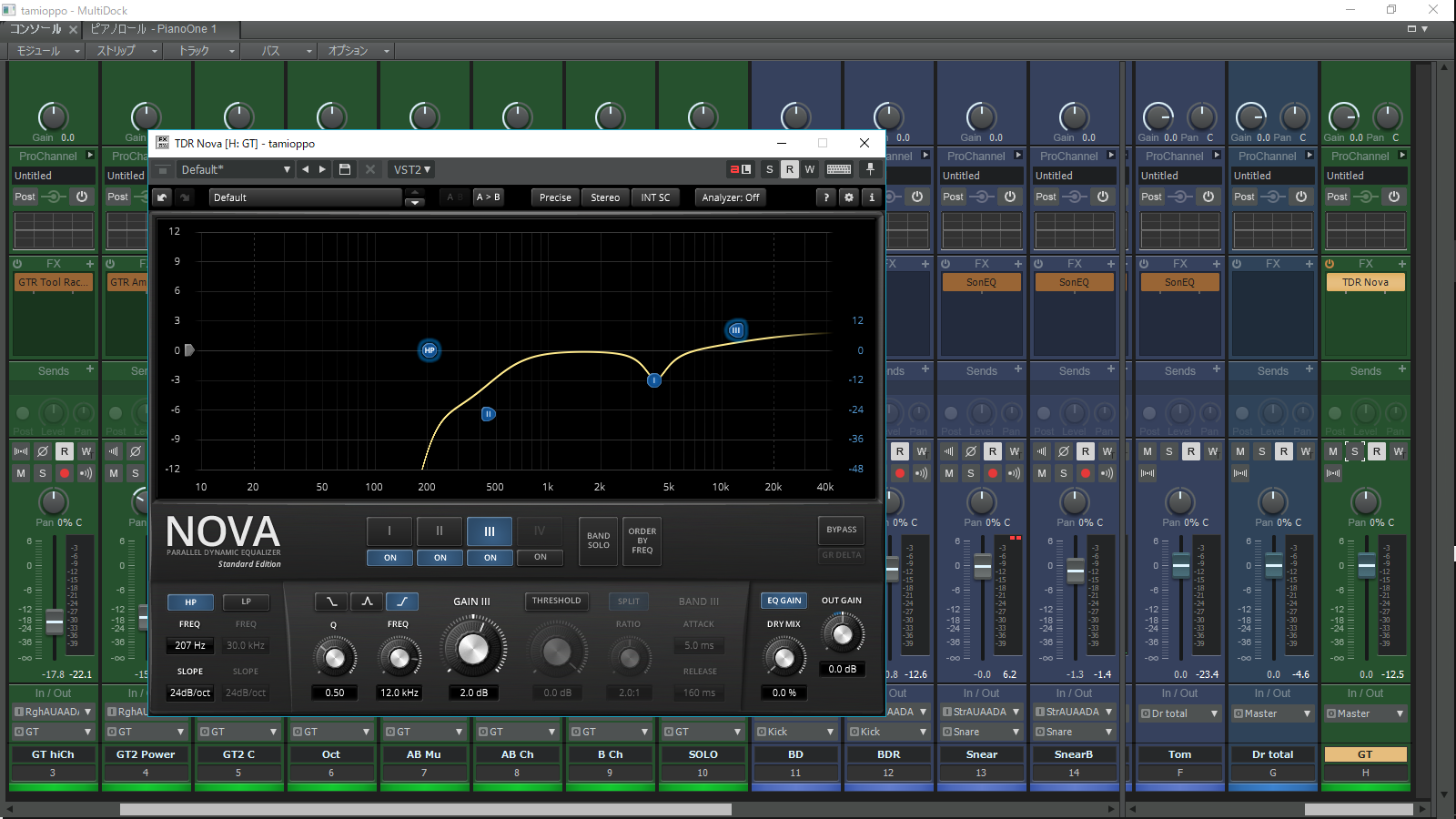Toggle band IV ON button

[540, 557]
